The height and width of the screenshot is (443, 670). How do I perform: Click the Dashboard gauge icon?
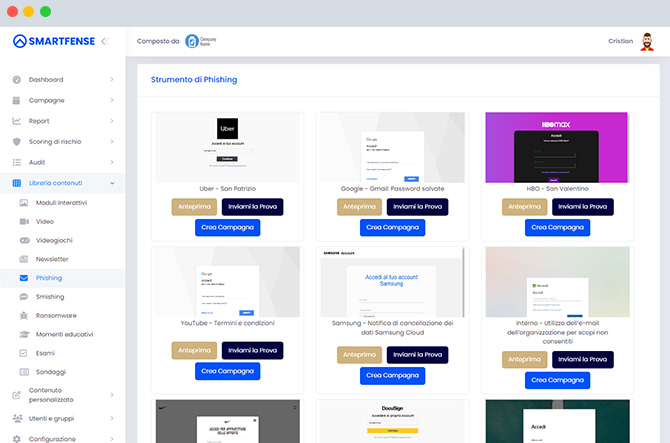click(x=17, y=79)
